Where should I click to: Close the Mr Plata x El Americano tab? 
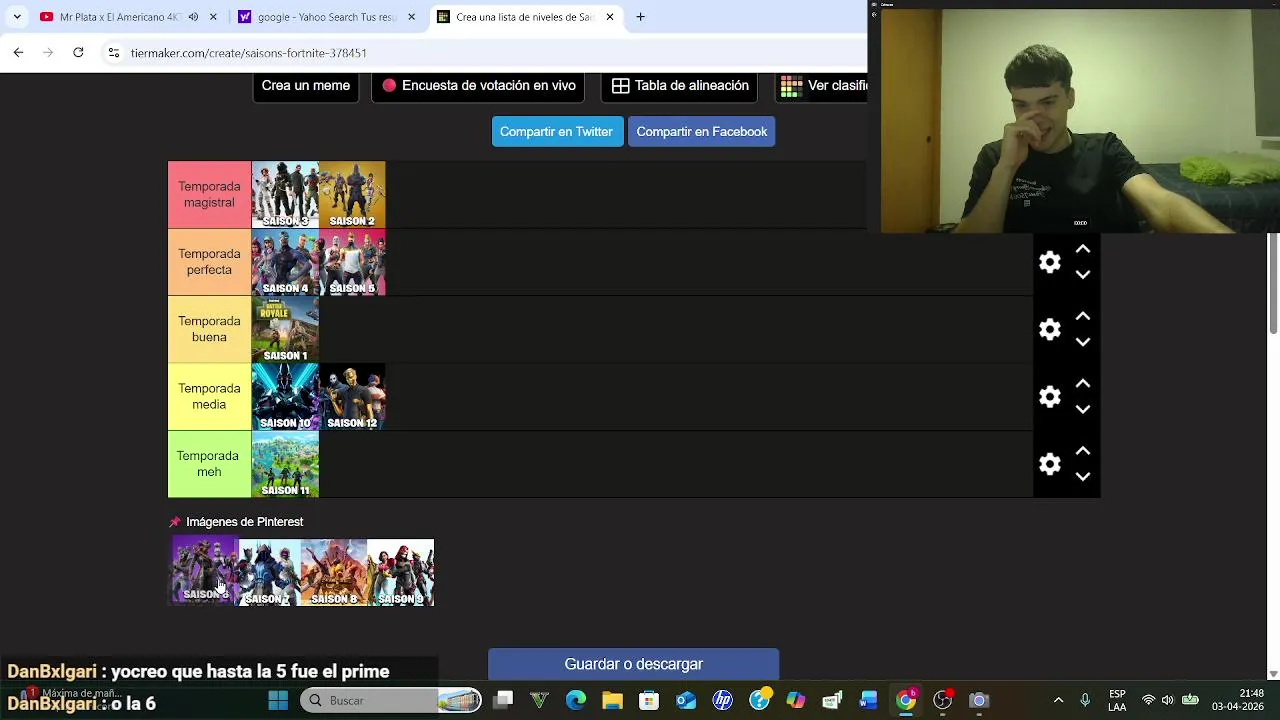[x=213, y=17]
